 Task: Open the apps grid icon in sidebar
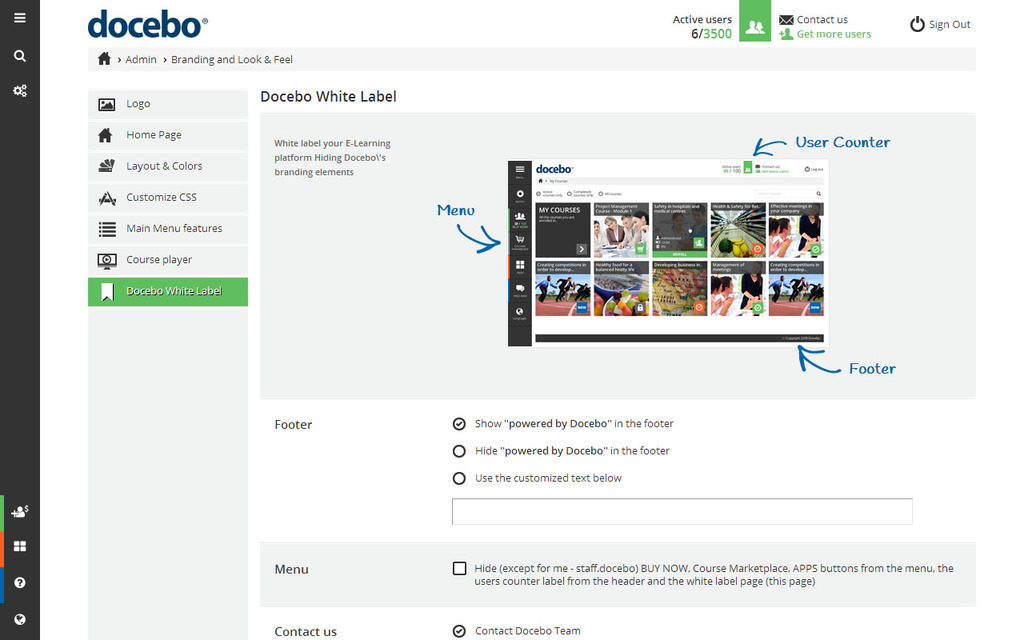coord(20,547)
